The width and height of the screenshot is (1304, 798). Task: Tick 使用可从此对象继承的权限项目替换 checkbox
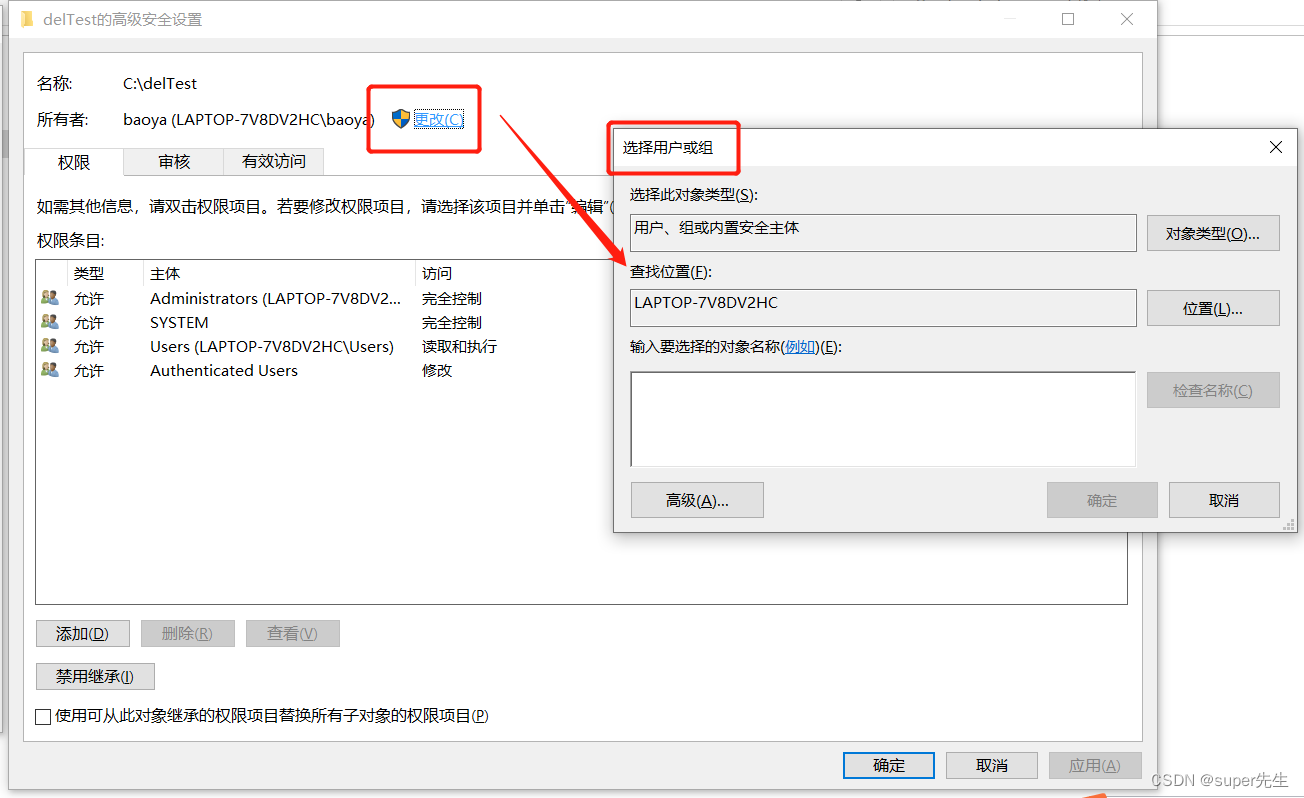point(43,716)
